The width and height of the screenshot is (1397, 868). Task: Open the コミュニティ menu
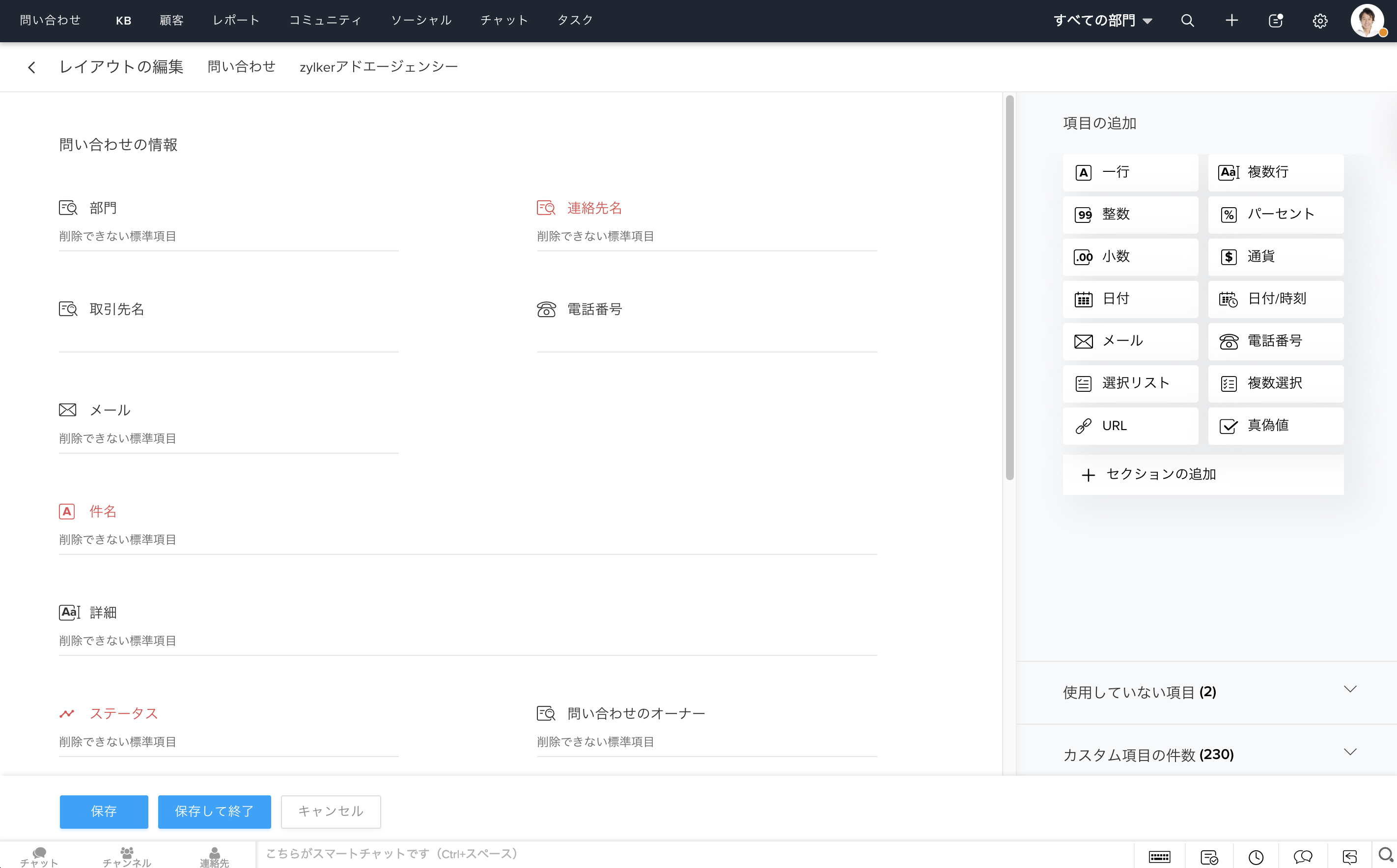325,20
